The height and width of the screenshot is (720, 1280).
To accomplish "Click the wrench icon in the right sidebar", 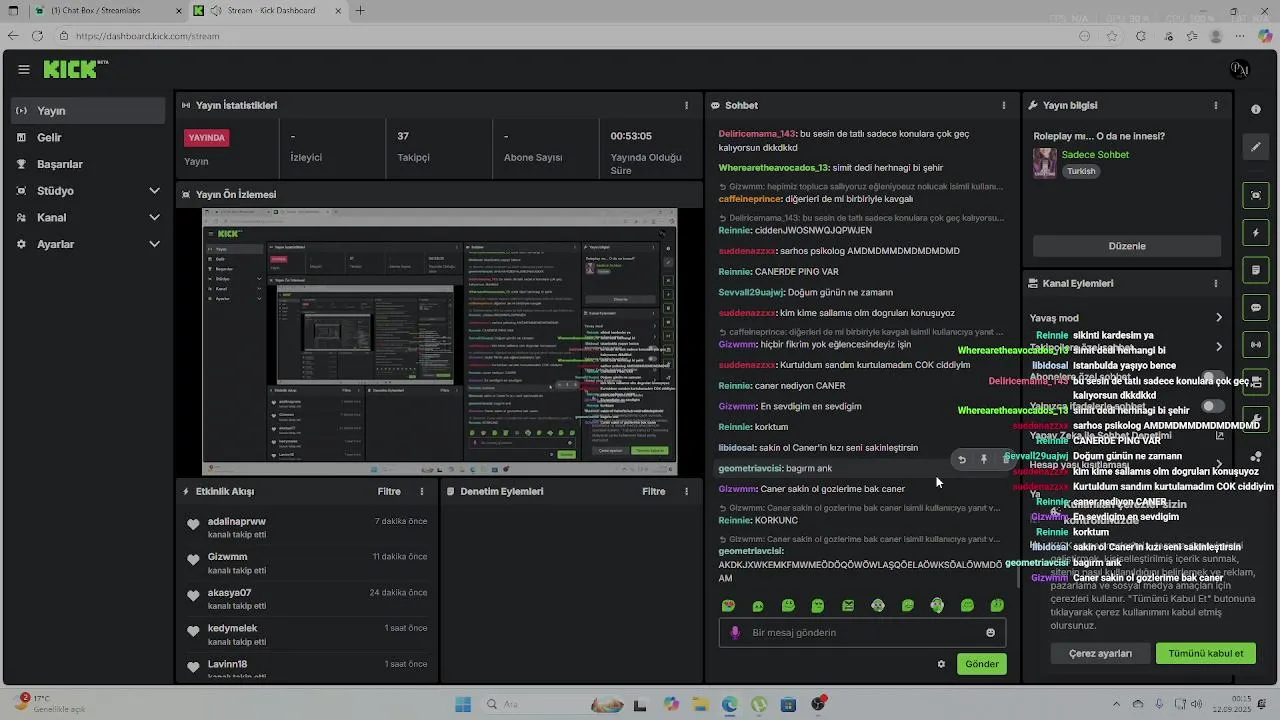I will click(x=1256, y=419).
